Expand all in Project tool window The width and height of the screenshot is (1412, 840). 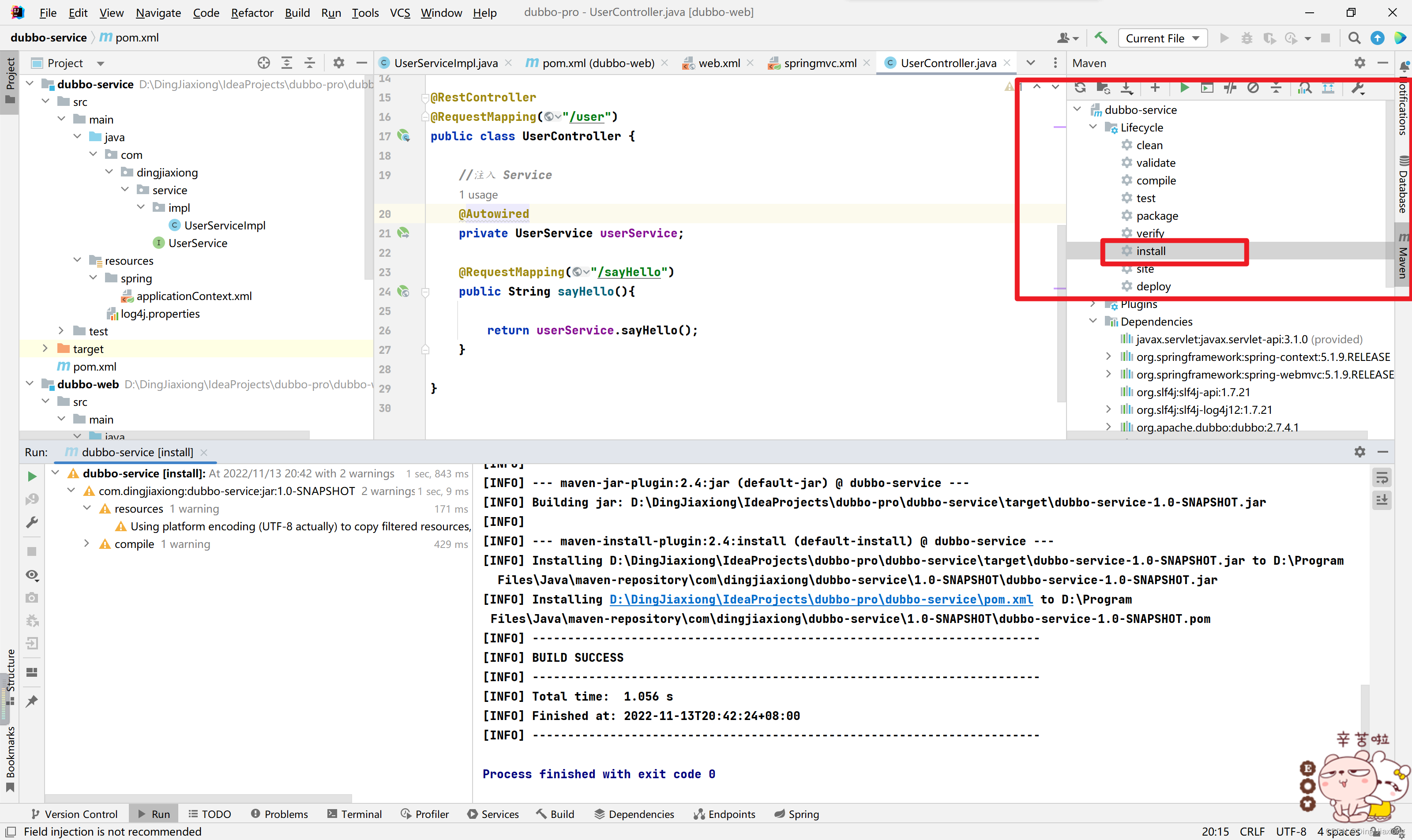[287, 63]
